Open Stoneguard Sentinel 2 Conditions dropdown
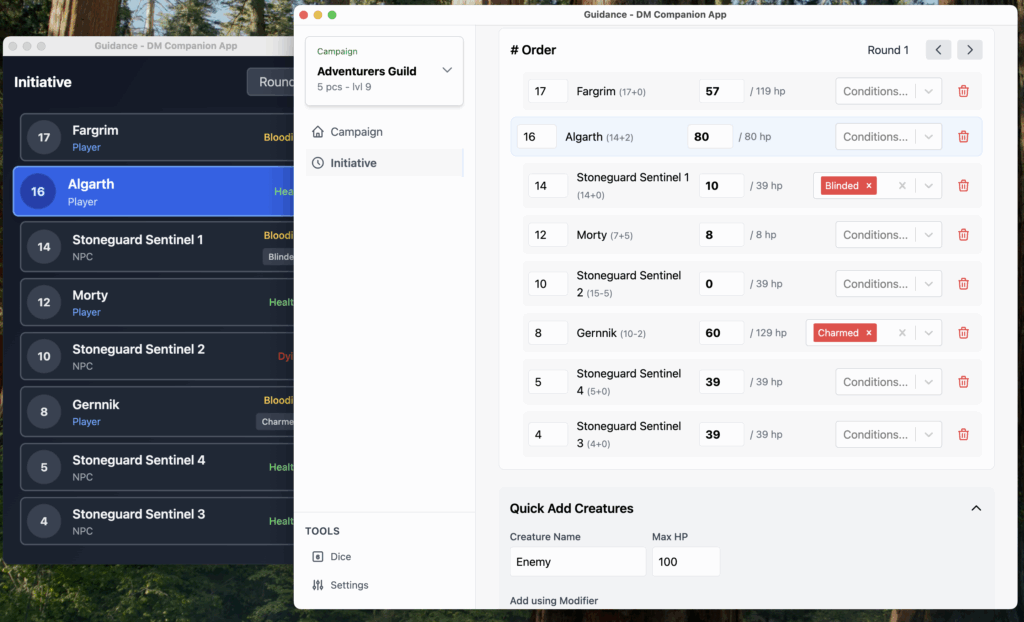Screen dimensions: 1024x622 click(x=888, y=284)
